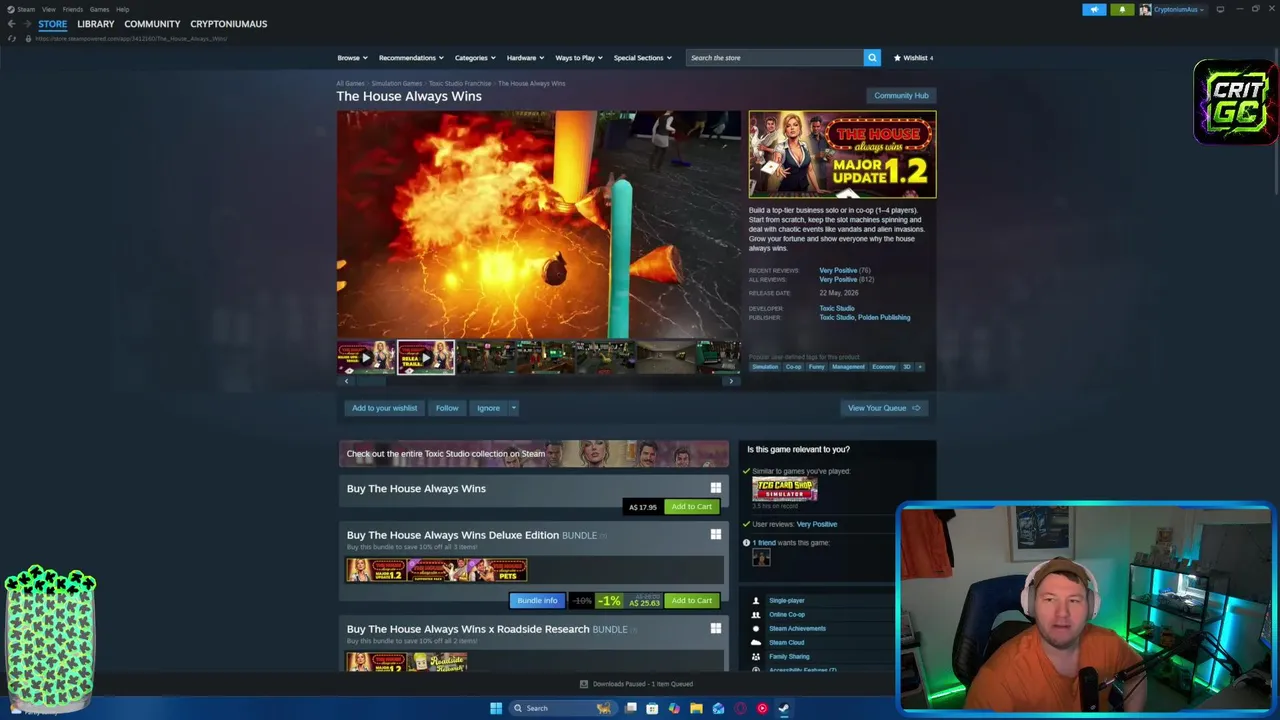
Task: Open the Polden Publishing publisher link
Action: coord(884,318)
